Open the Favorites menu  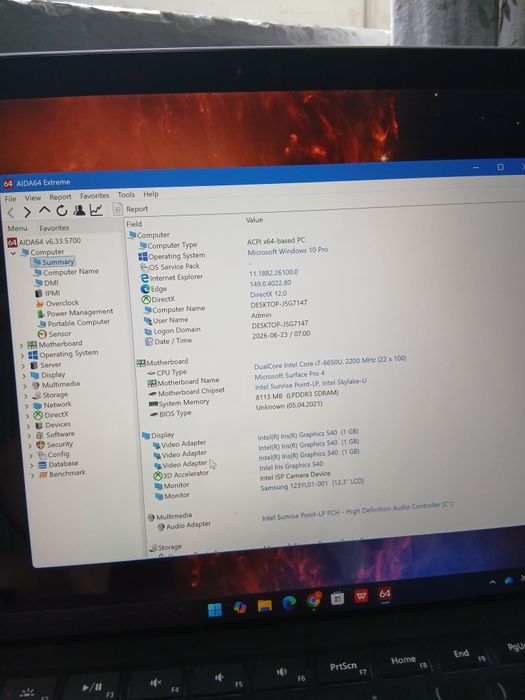tap(95, 196)
